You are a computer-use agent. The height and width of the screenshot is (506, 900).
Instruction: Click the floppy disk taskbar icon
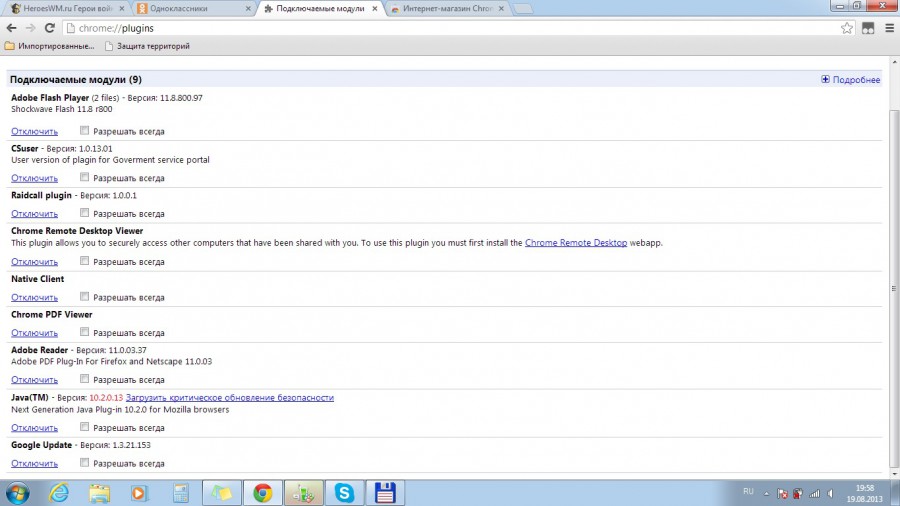(x=383, y=492)
